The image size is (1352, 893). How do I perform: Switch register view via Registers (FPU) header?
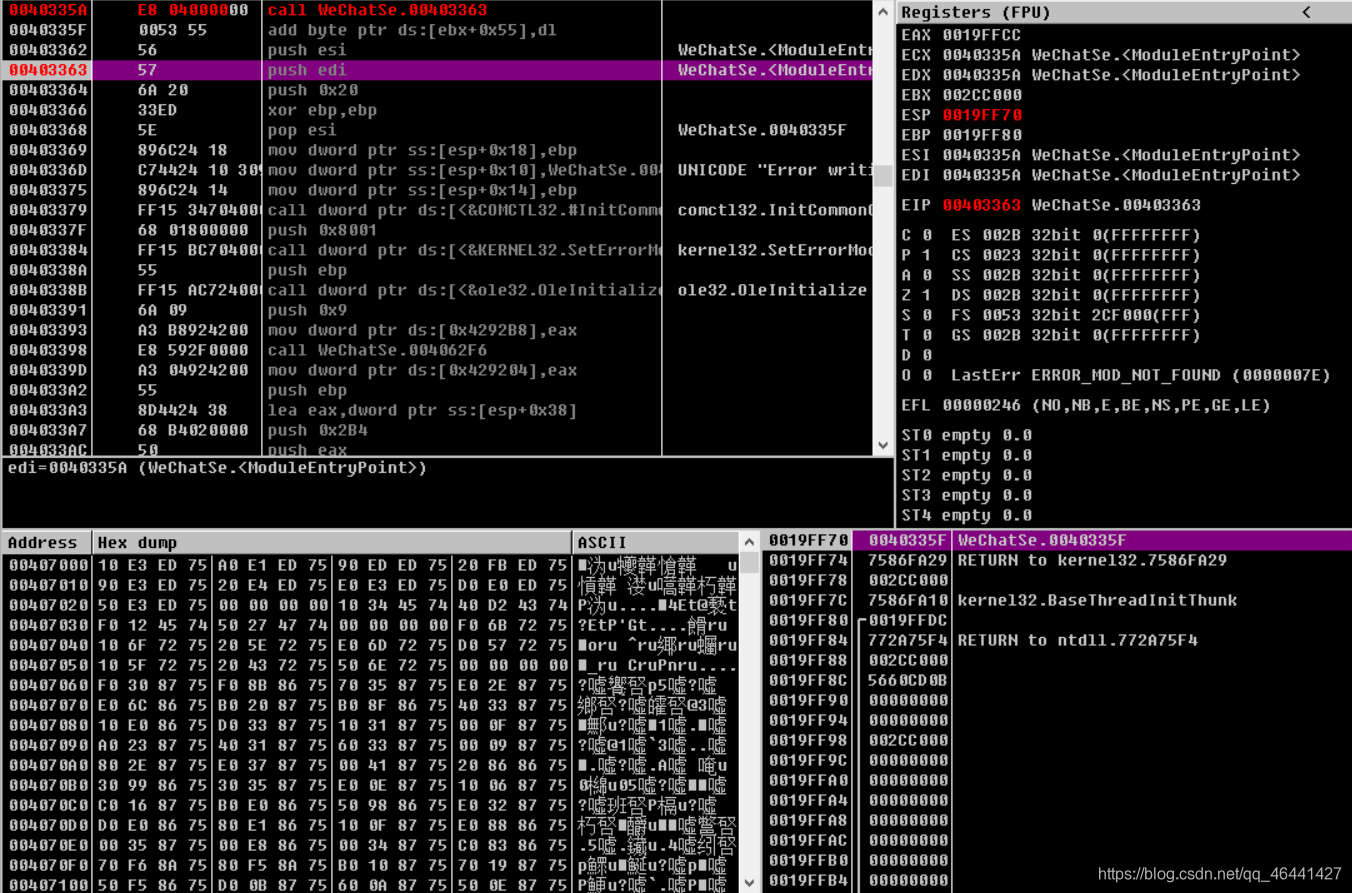pyautogui.click(x=974, y=12)
